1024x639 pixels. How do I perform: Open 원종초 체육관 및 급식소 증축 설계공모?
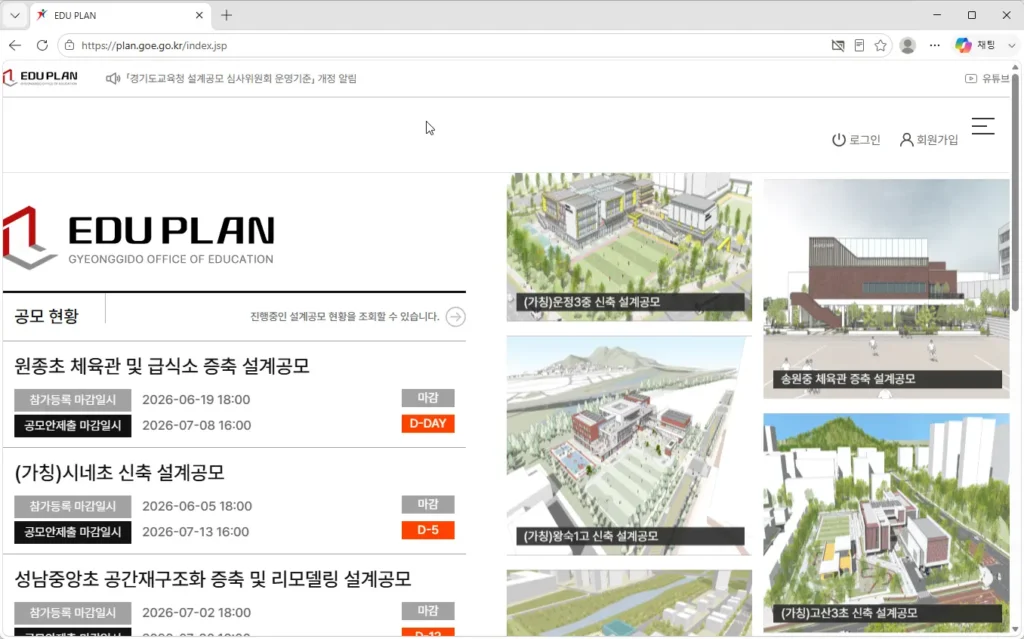pyautogui.click(x=162, y=366)
